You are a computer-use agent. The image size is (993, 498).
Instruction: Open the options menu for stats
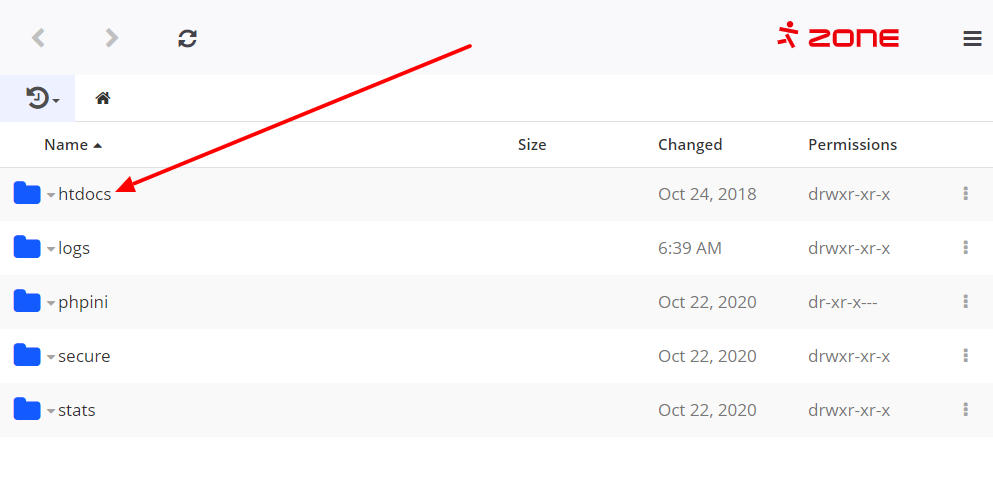[965, 410]
